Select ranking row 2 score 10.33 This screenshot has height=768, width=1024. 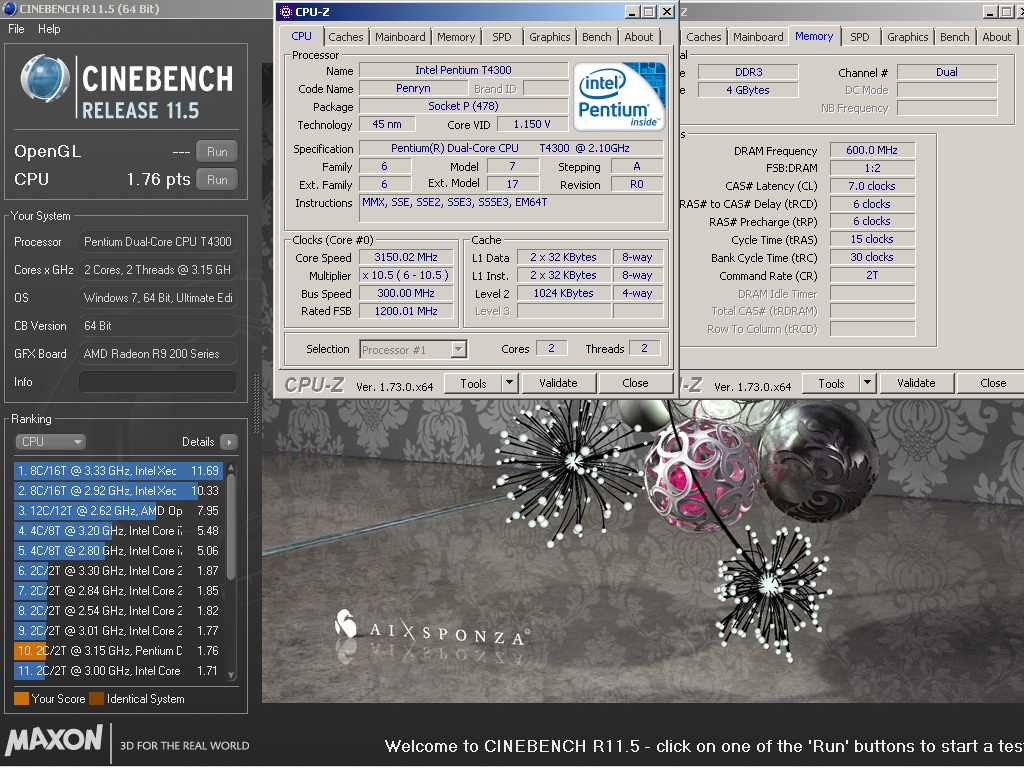click(118, 490)
